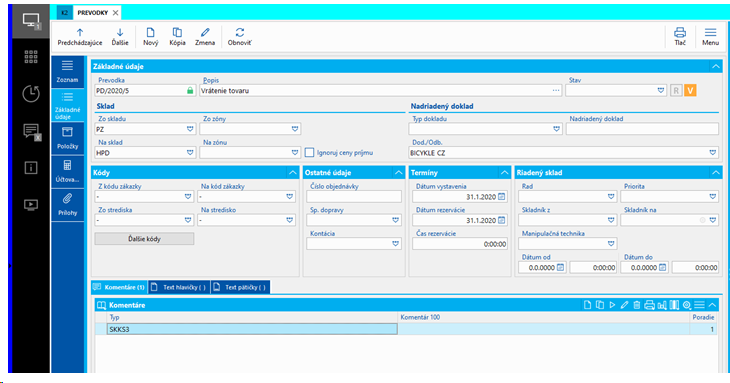
Task: Create a new transfer with Nový
Action: pos(150,37)
